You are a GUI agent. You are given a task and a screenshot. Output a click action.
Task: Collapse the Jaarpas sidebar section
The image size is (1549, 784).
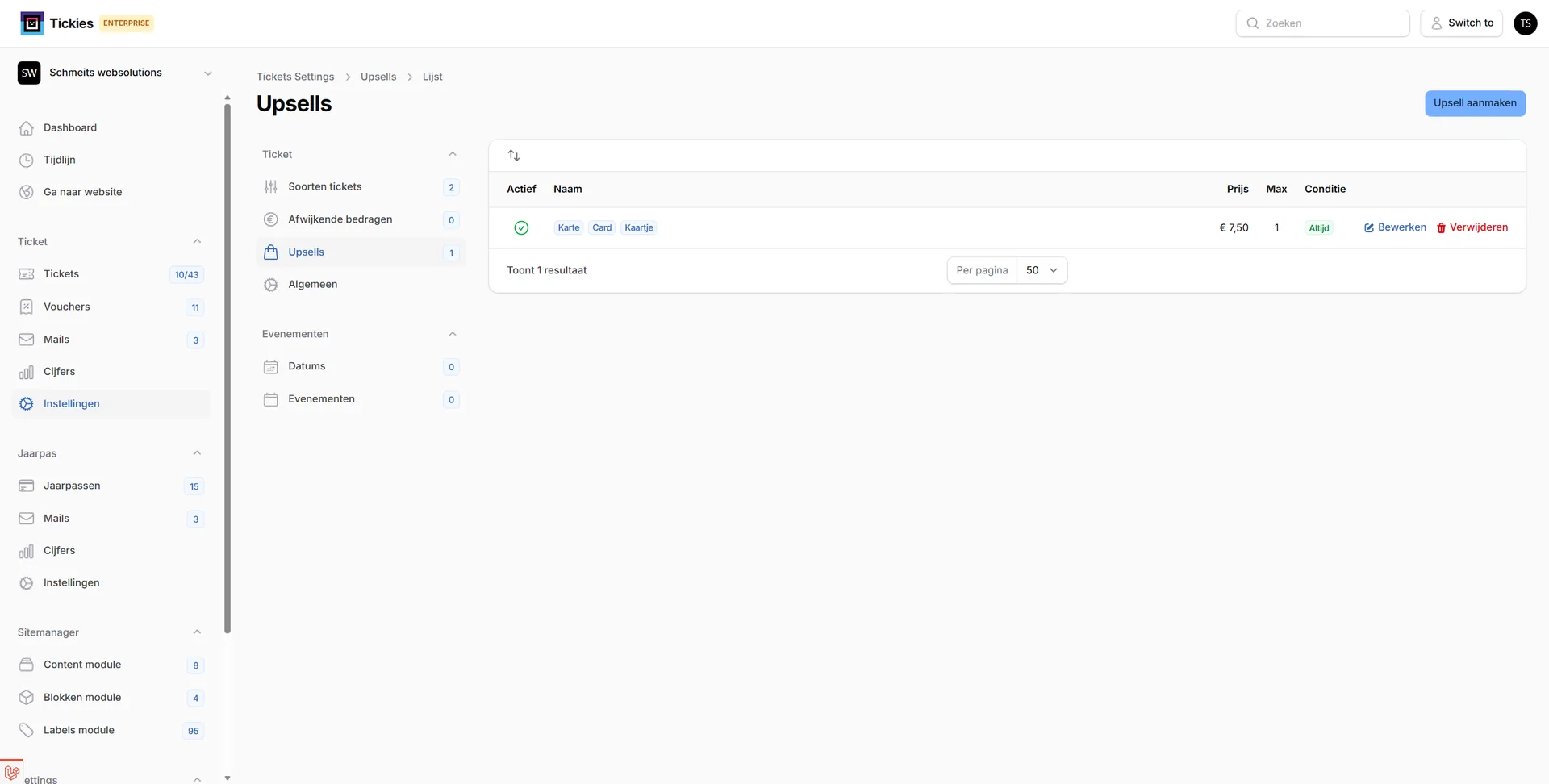coord(197,453)
